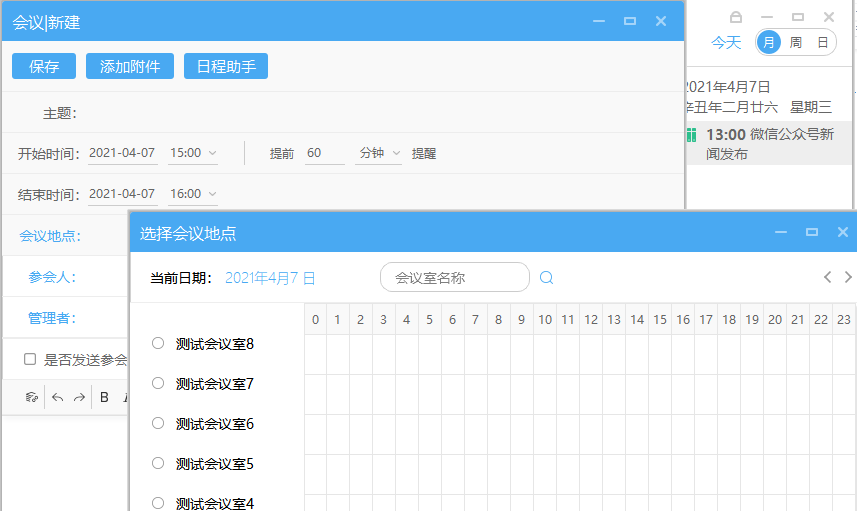Image resolution: width=857 pixels, height=511 pixels.
Task: Open the 13:00 微信公众号新闻发布 event
Action: (x=766, y=144)
